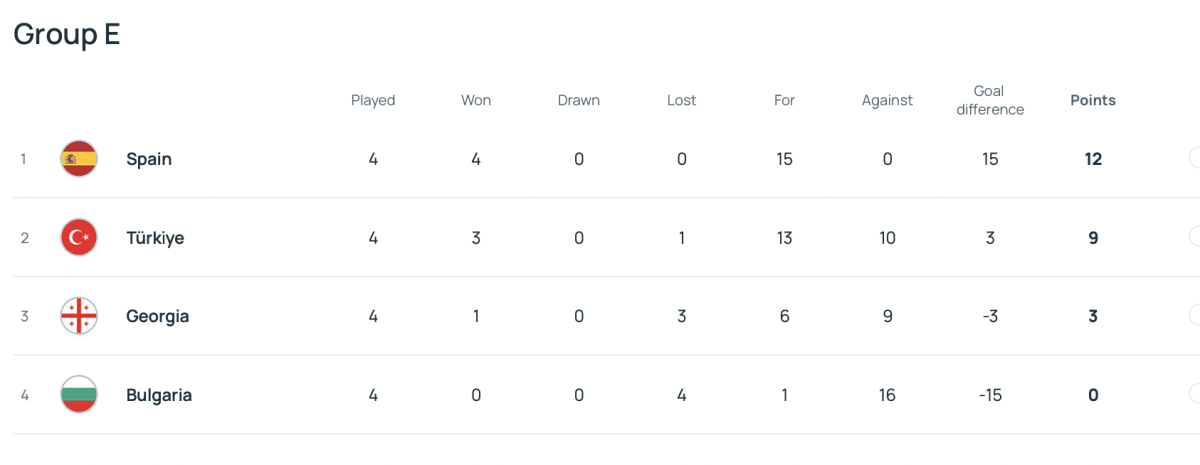
Task: Click the Bulgaria flag icon
Action: 79,395
